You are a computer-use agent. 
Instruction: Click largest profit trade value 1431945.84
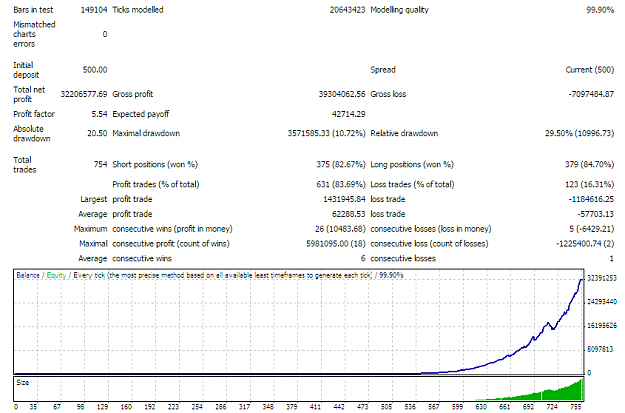(344, 199)
